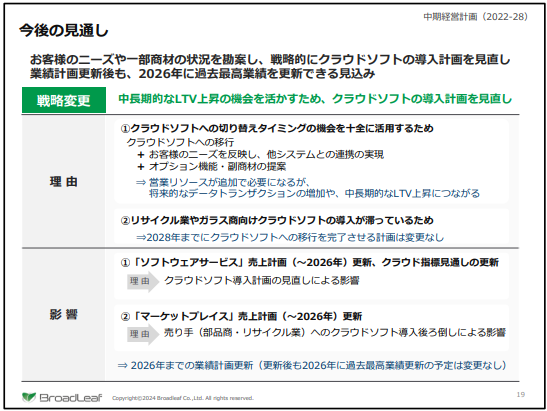
Task: Click the heading ①「ソフトウェアサービス」売上計画
Action: pos(310,262)
